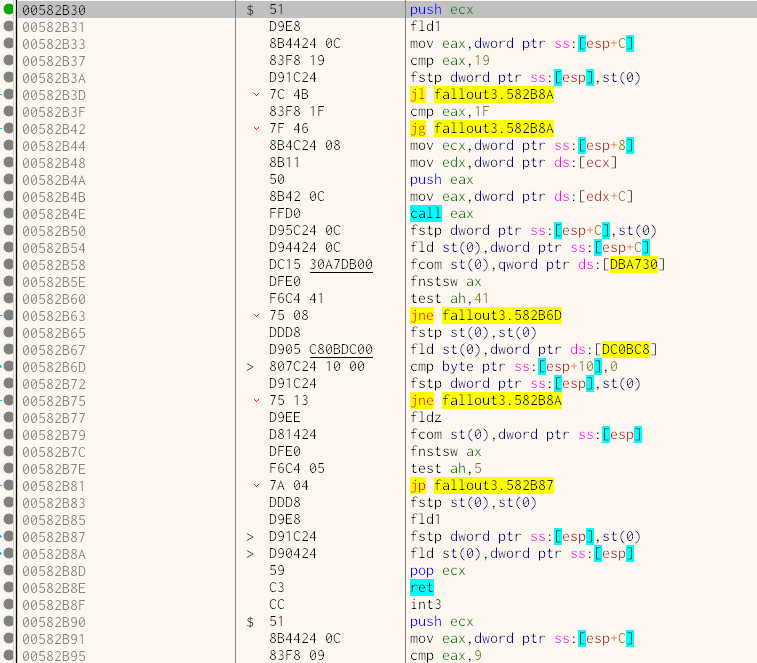Toggle the green breakpoint dot at 00582B30
Screen dimensions: 757x663
[8, 9]
